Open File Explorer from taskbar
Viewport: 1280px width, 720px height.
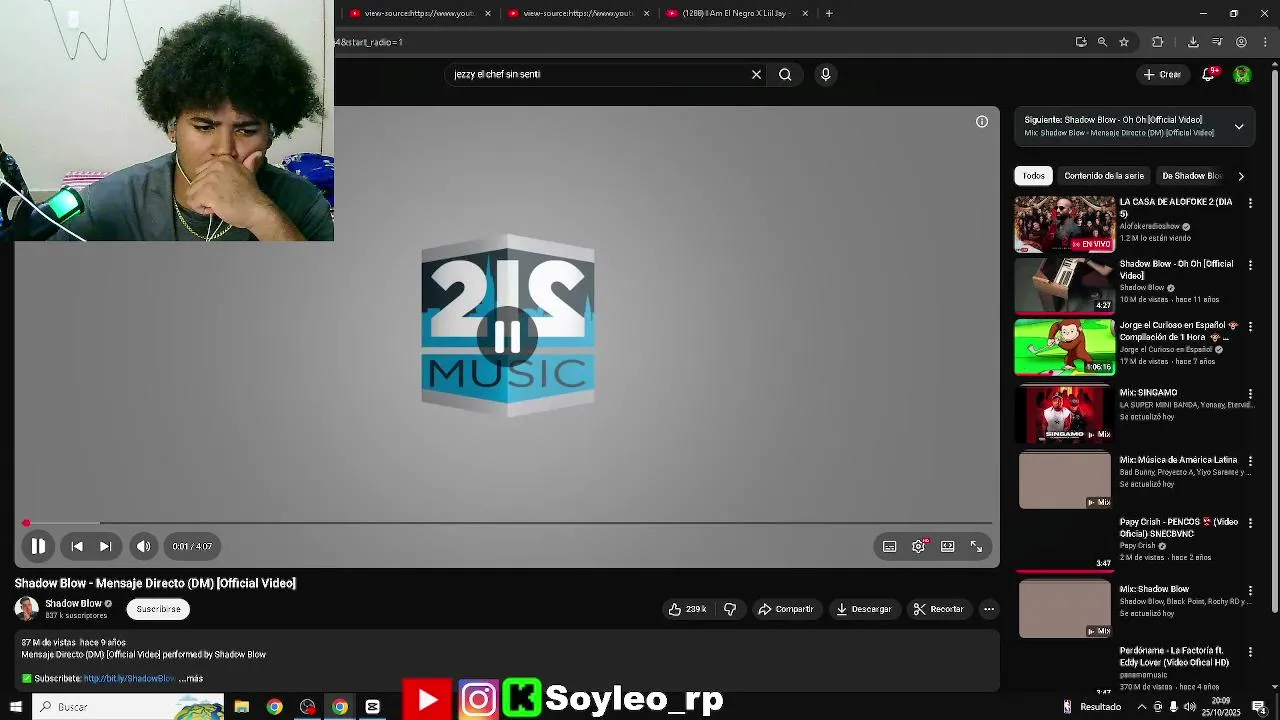click(x=241, y=707)
